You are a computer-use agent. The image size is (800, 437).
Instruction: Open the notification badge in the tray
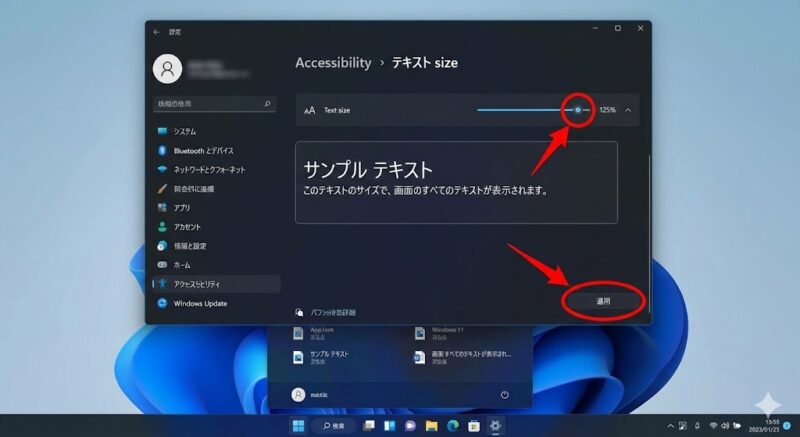click(787, 426)
